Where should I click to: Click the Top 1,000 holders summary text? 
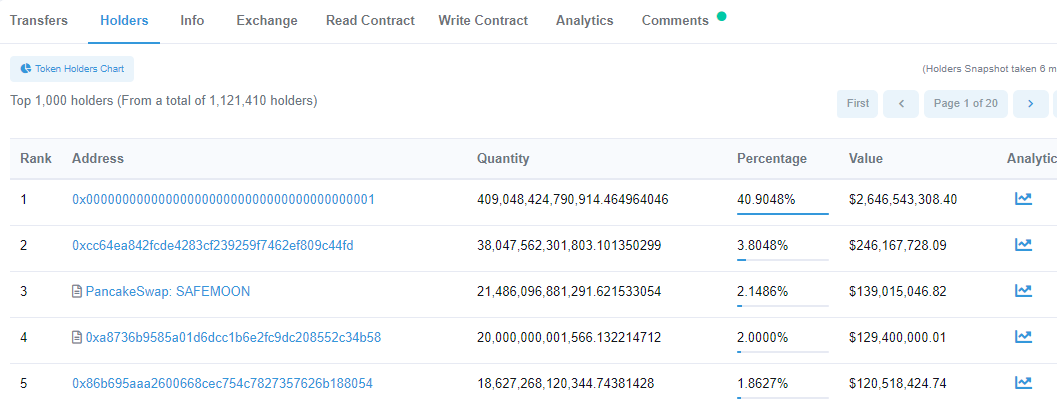(164, 101)
